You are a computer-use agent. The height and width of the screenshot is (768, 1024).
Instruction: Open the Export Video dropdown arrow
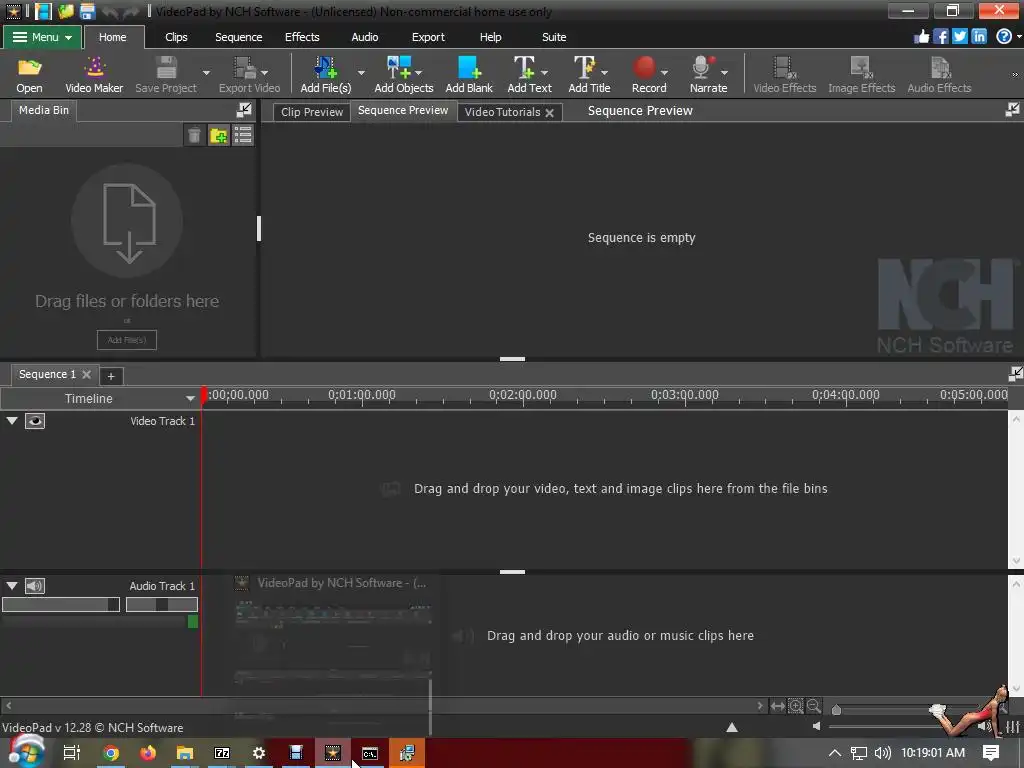264,72
